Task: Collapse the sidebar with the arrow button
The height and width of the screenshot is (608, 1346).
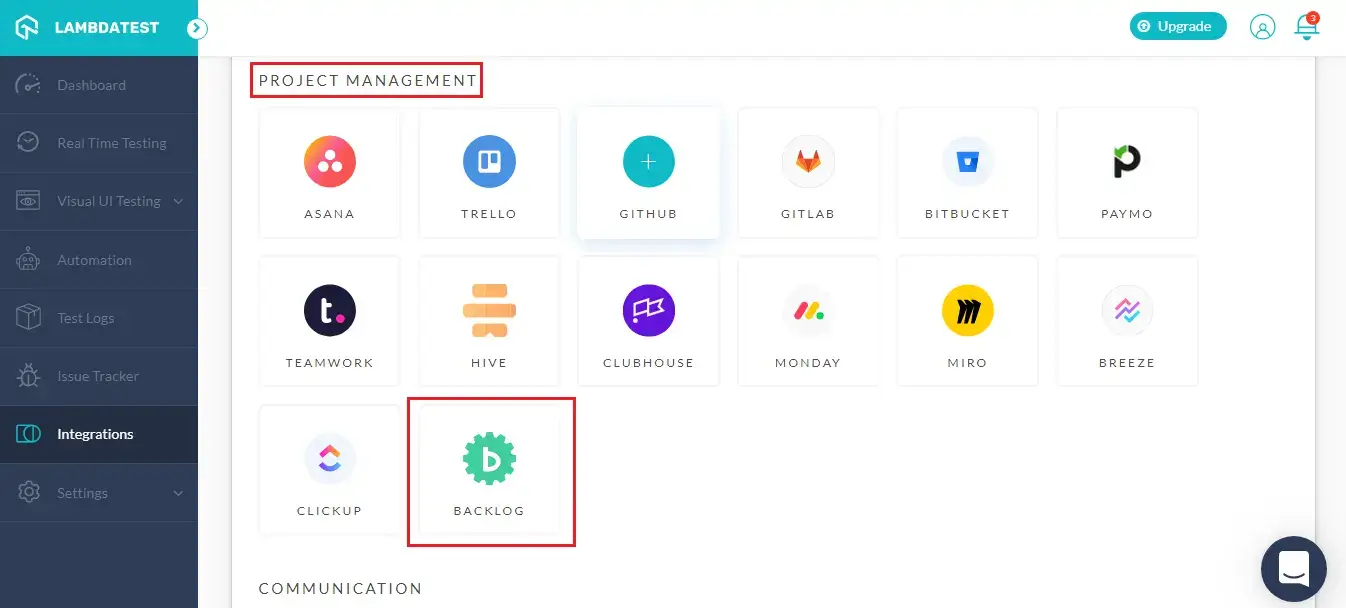Action: tap(197, 29)
